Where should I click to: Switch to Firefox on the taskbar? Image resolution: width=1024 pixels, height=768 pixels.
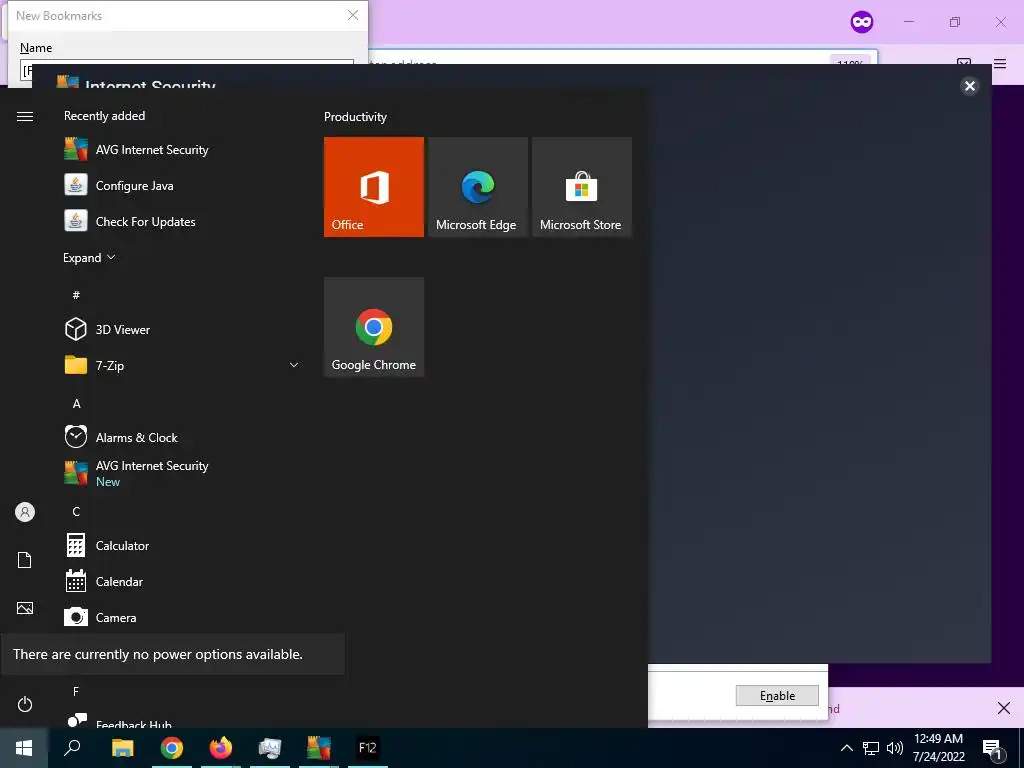221,748
